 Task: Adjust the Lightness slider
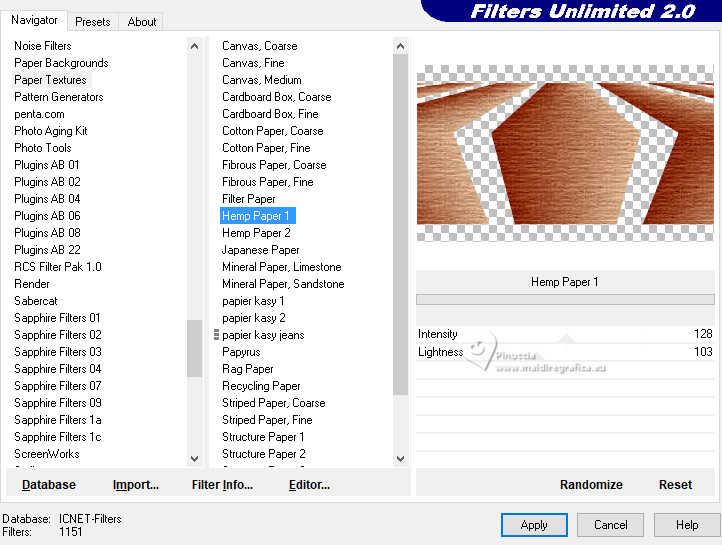(x=565, y=352)
